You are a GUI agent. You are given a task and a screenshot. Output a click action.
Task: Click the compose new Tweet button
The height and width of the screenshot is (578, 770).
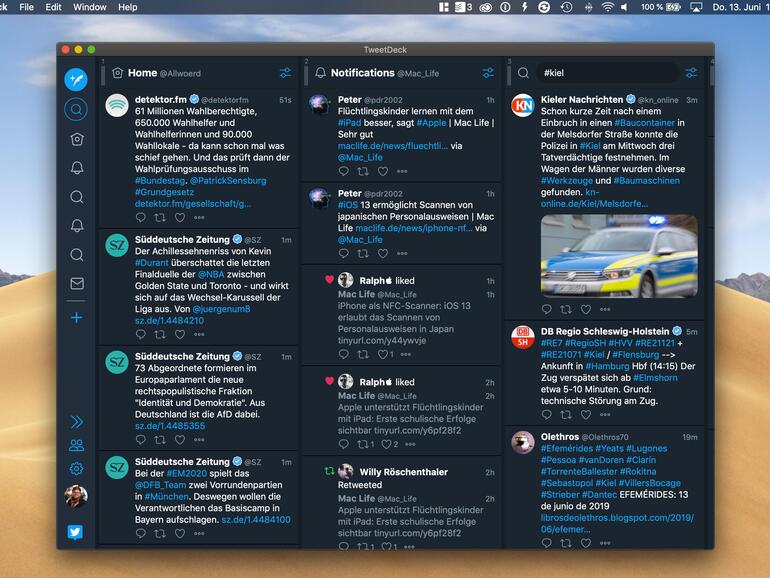[x=76, y=80]
